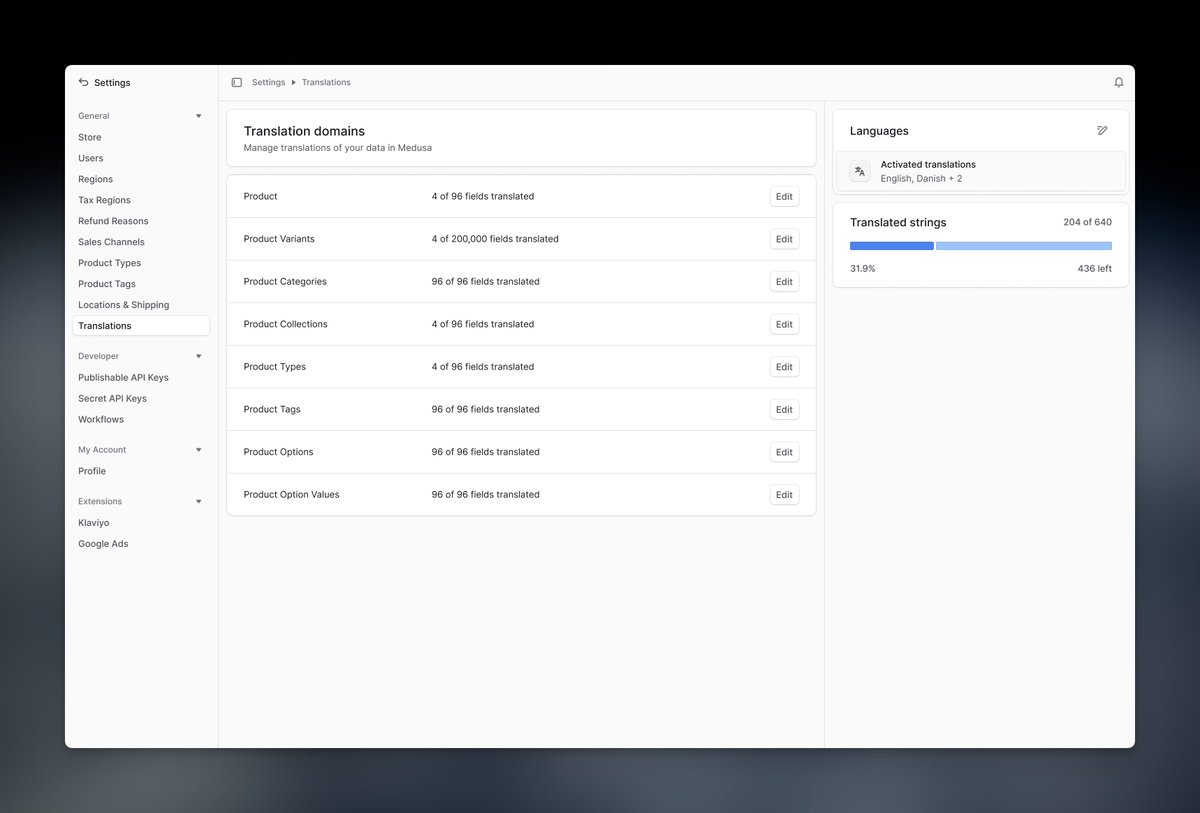Collapse the Developer section
This screenshot has height=813, width=1200.
198,356
